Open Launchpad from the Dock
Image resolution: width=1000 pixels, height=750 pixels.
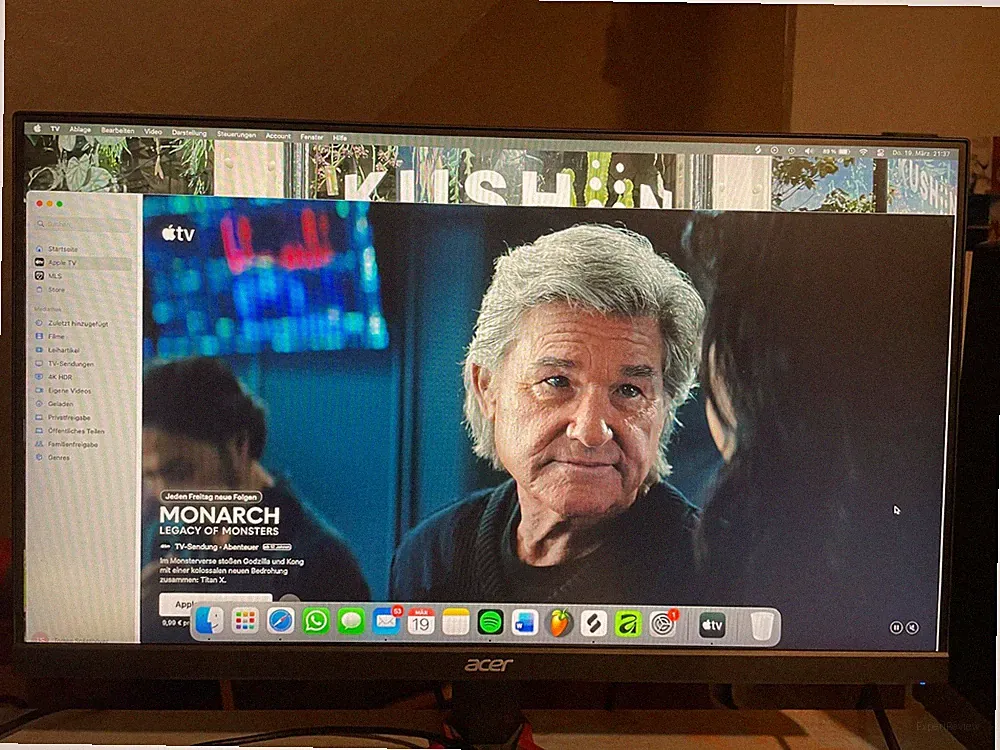tap(245, 621)
